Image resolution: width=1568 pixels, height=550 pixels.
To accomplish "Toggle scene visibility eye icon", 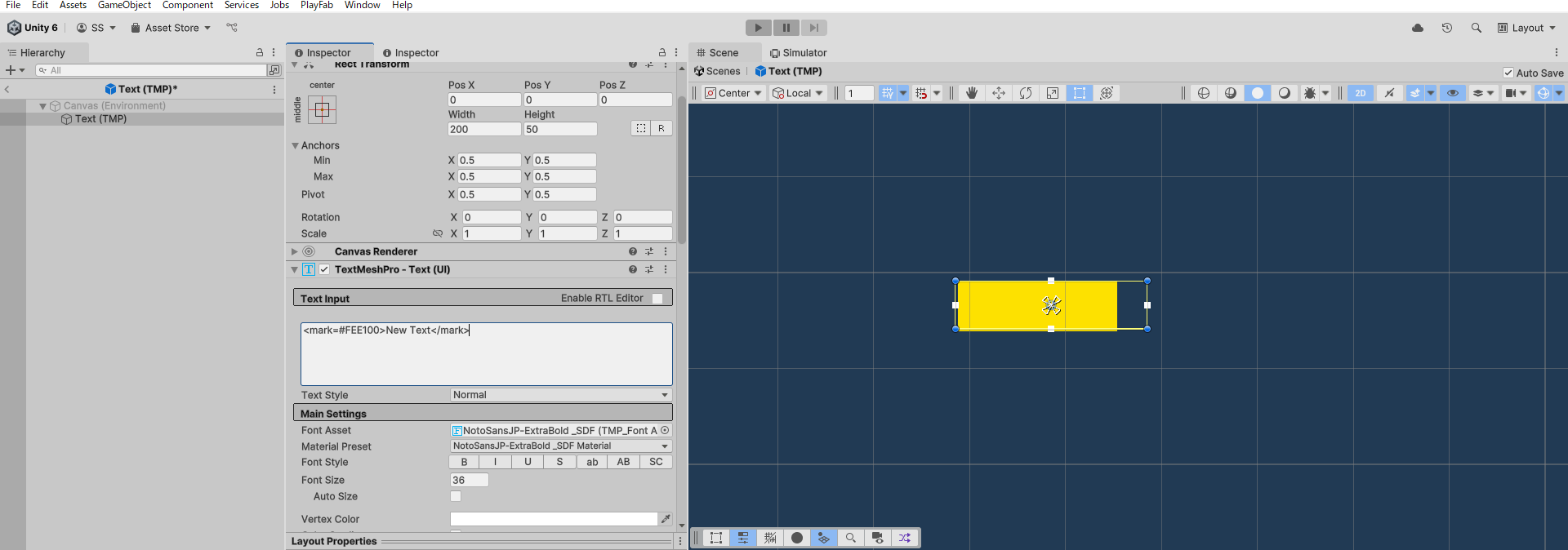I will point(1453,93).
